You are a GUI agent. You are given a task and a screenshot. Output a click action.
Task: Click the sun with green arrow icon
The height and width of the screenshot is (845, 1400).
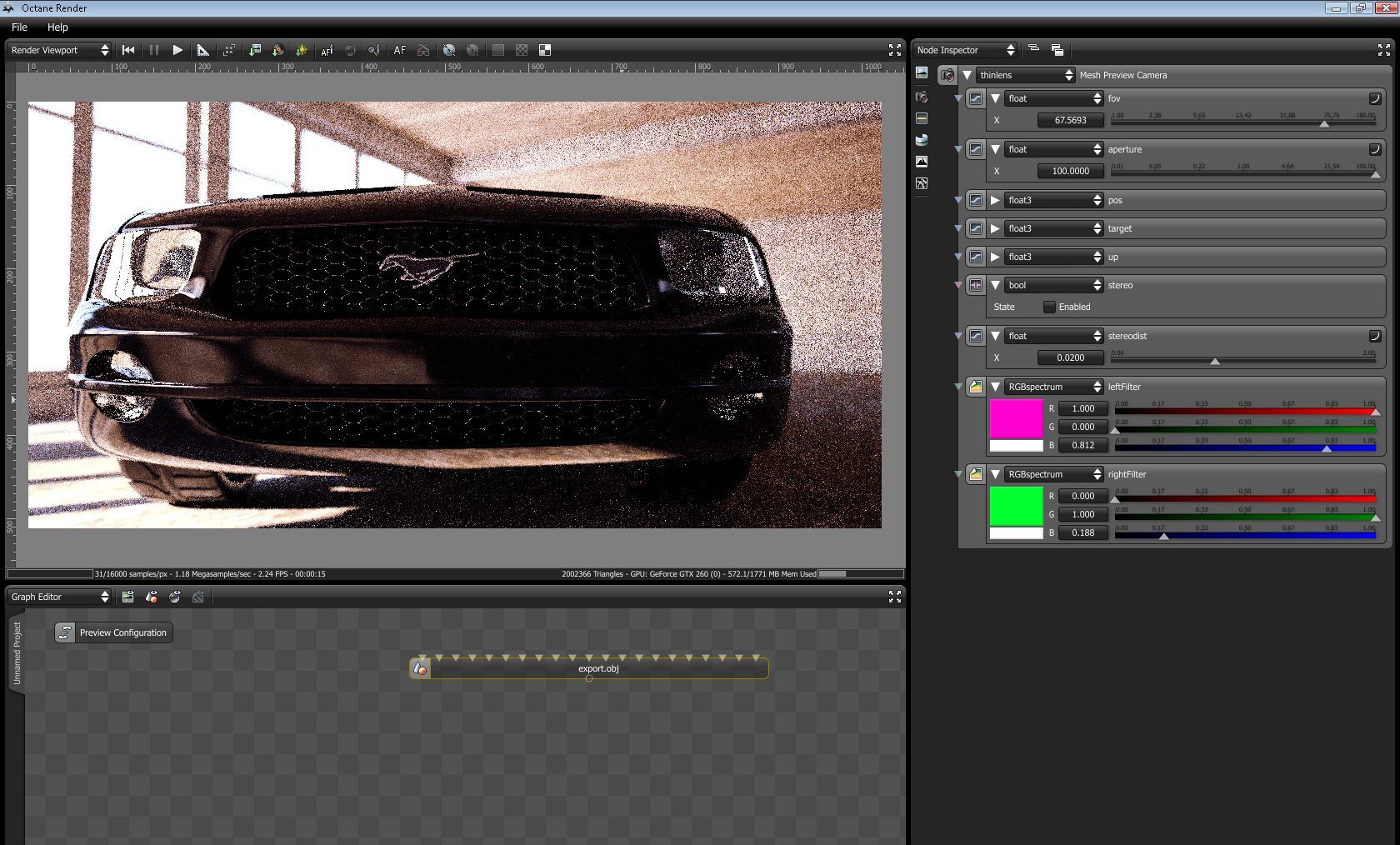click(302, 50)
